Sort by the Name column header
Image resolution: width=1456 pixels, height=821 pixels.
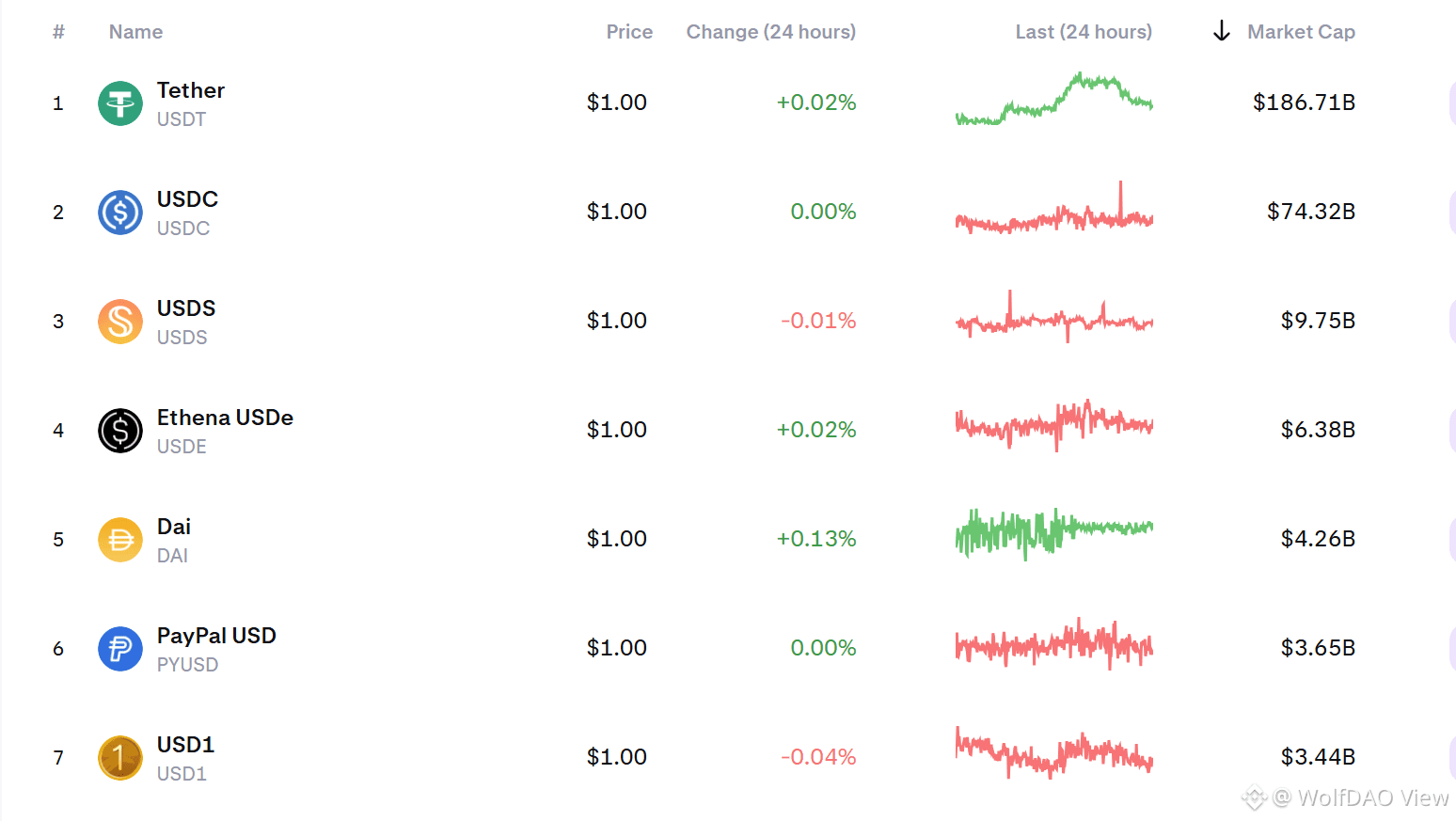click(135, 32)
